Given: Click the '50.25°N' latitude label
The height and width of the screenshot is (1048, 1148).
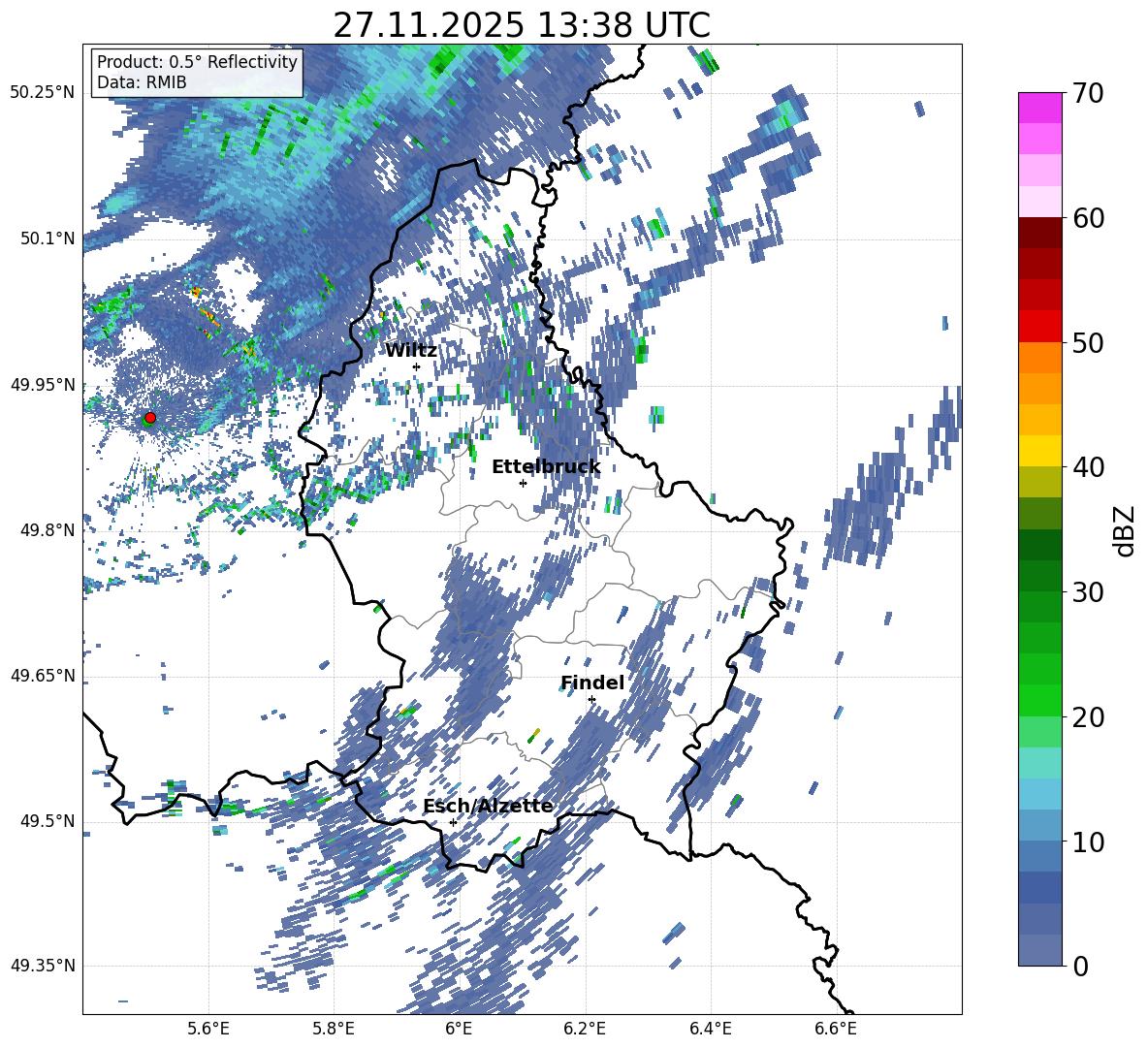Looking at the screenshot, I should (43, 93).
